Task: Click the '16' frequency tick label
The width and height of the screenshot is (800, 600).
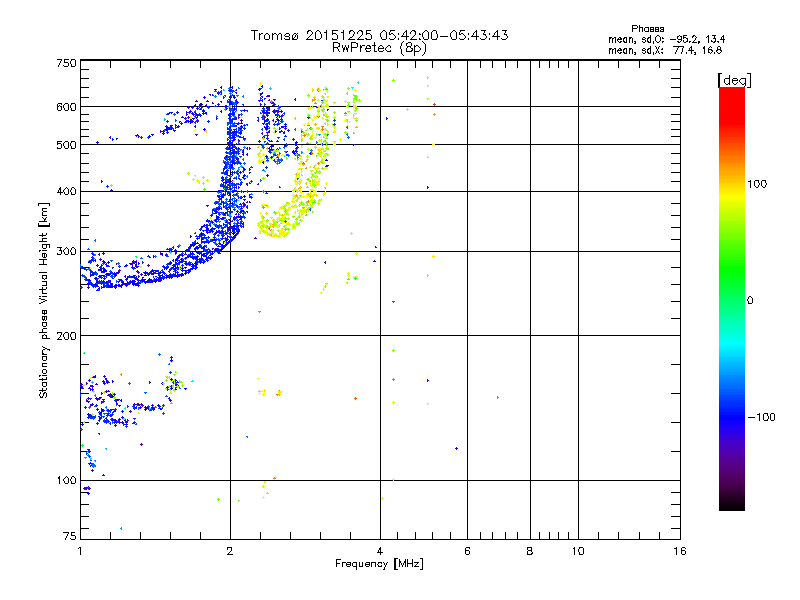Action: [680, 551]
